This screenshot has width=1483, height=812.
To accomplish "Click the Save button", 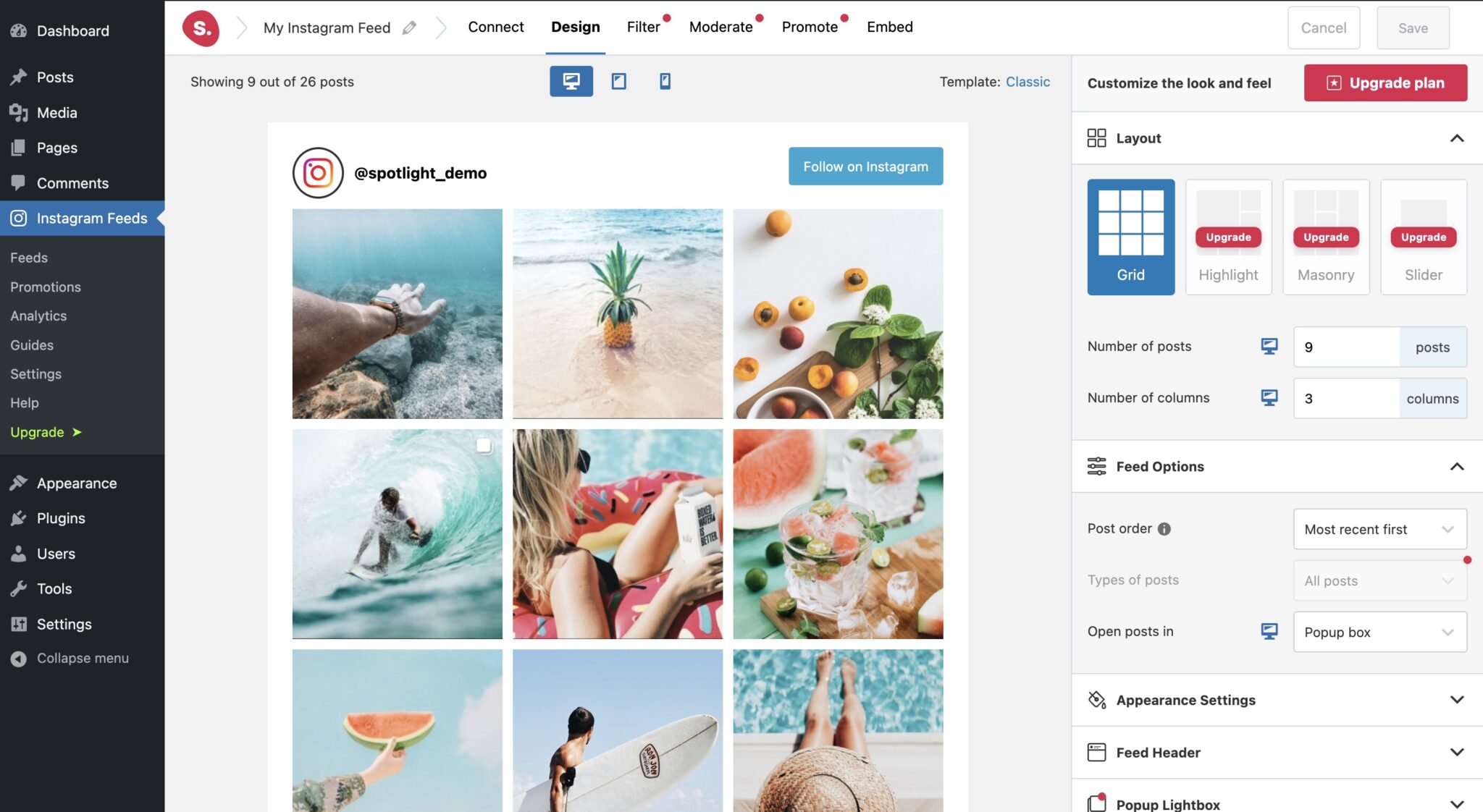I will (1413, 28).
